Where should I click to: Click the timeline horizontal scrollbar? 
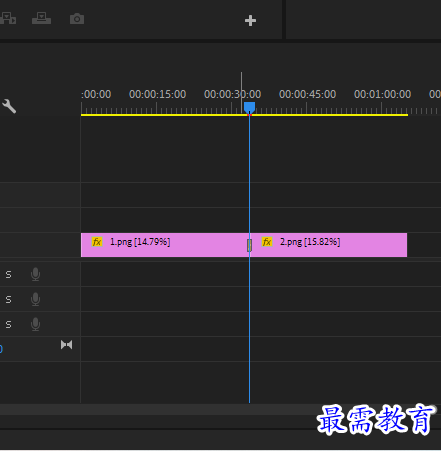point(220,409)
